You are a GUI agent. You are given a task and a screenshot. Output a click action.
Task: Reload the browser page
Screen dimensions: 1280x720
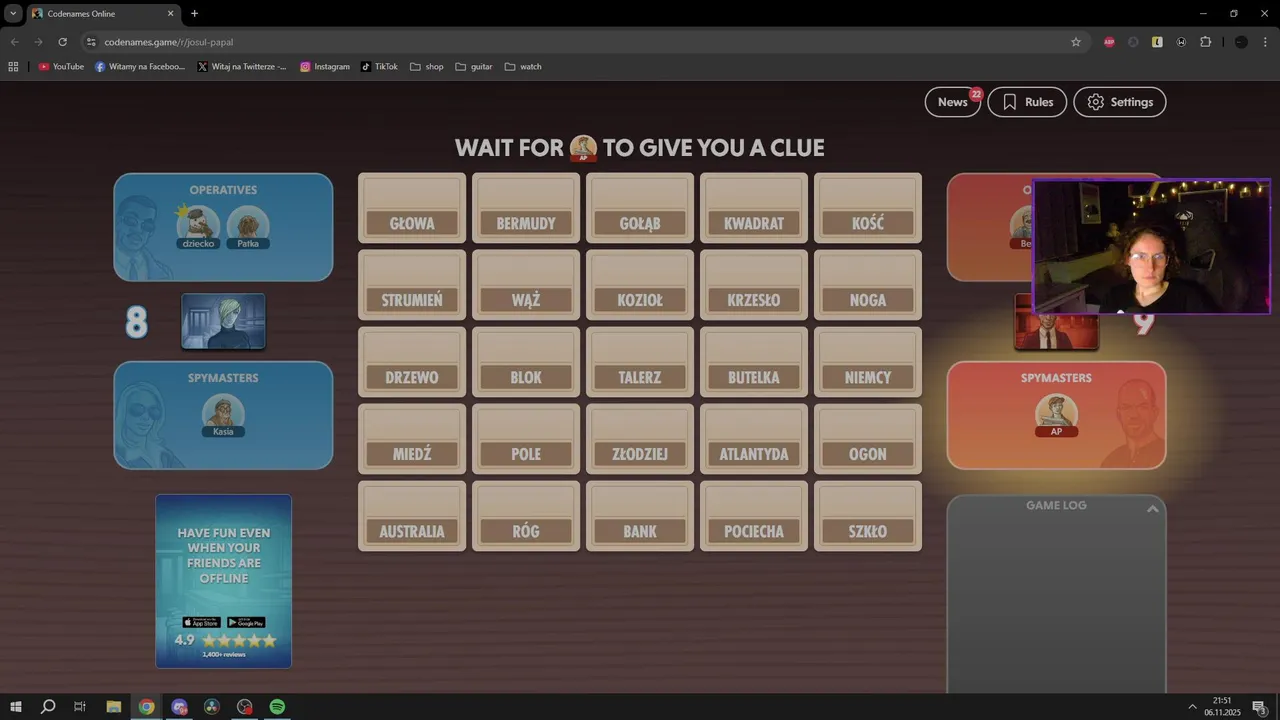tap(62, 42)
